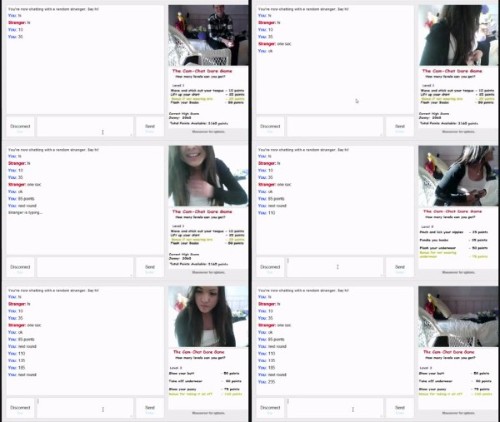This screenshot has width=500, height=422.
Task: Click Disconnect in the middle-right chat panel
Action: [270, 267]
